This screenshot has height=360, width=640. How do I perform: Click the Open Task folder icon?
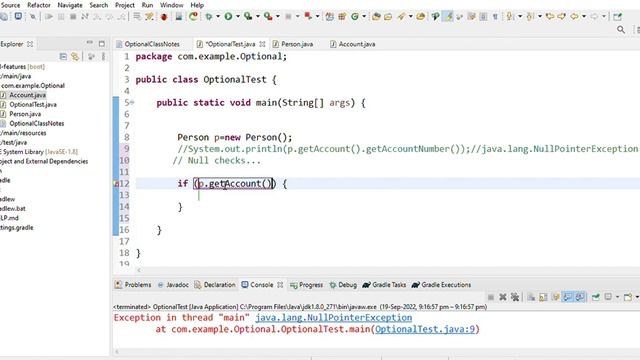tap(388, 16)
